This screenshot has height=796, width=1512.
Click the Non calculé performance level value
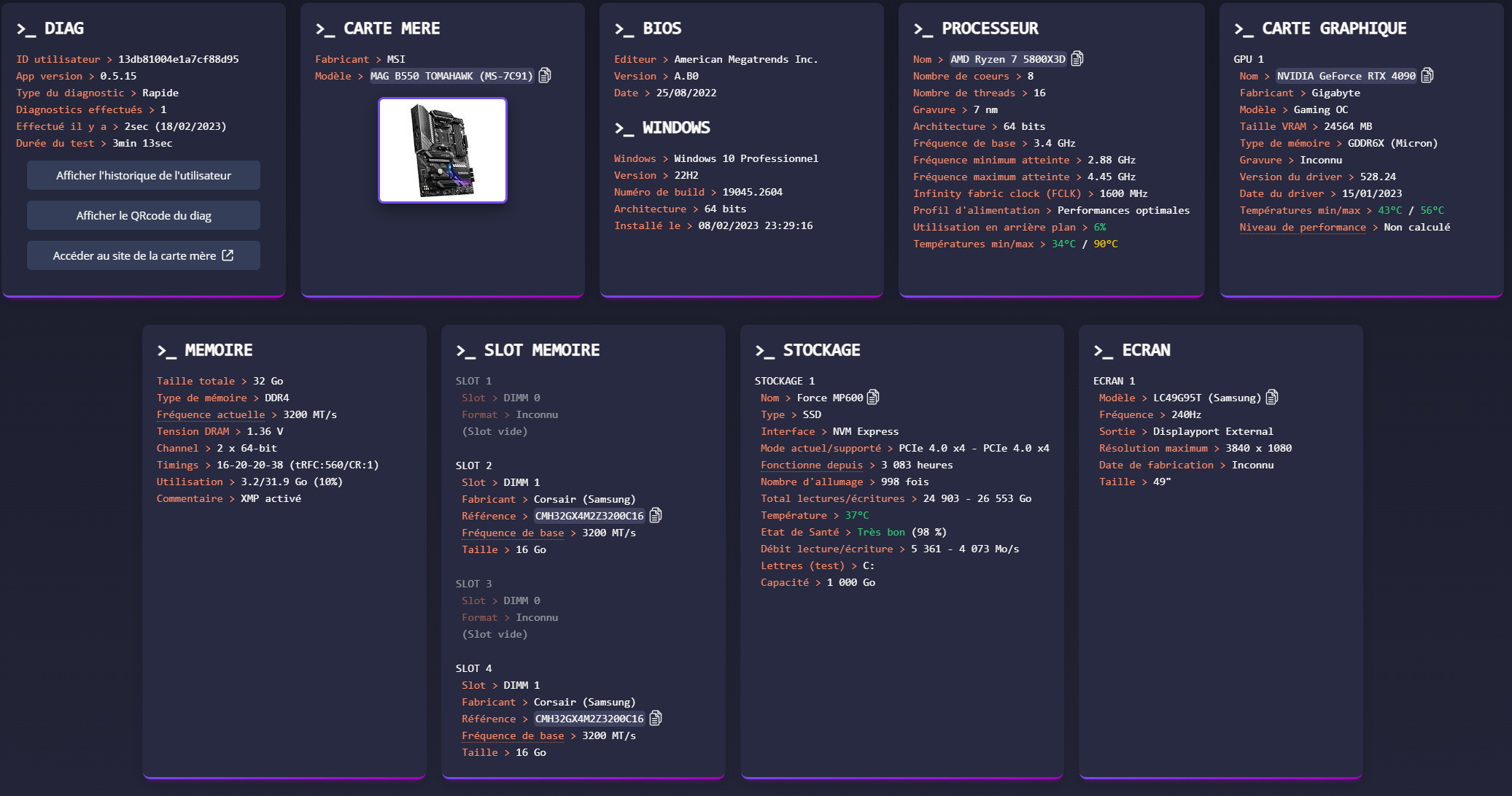(x=1417, y=227)
